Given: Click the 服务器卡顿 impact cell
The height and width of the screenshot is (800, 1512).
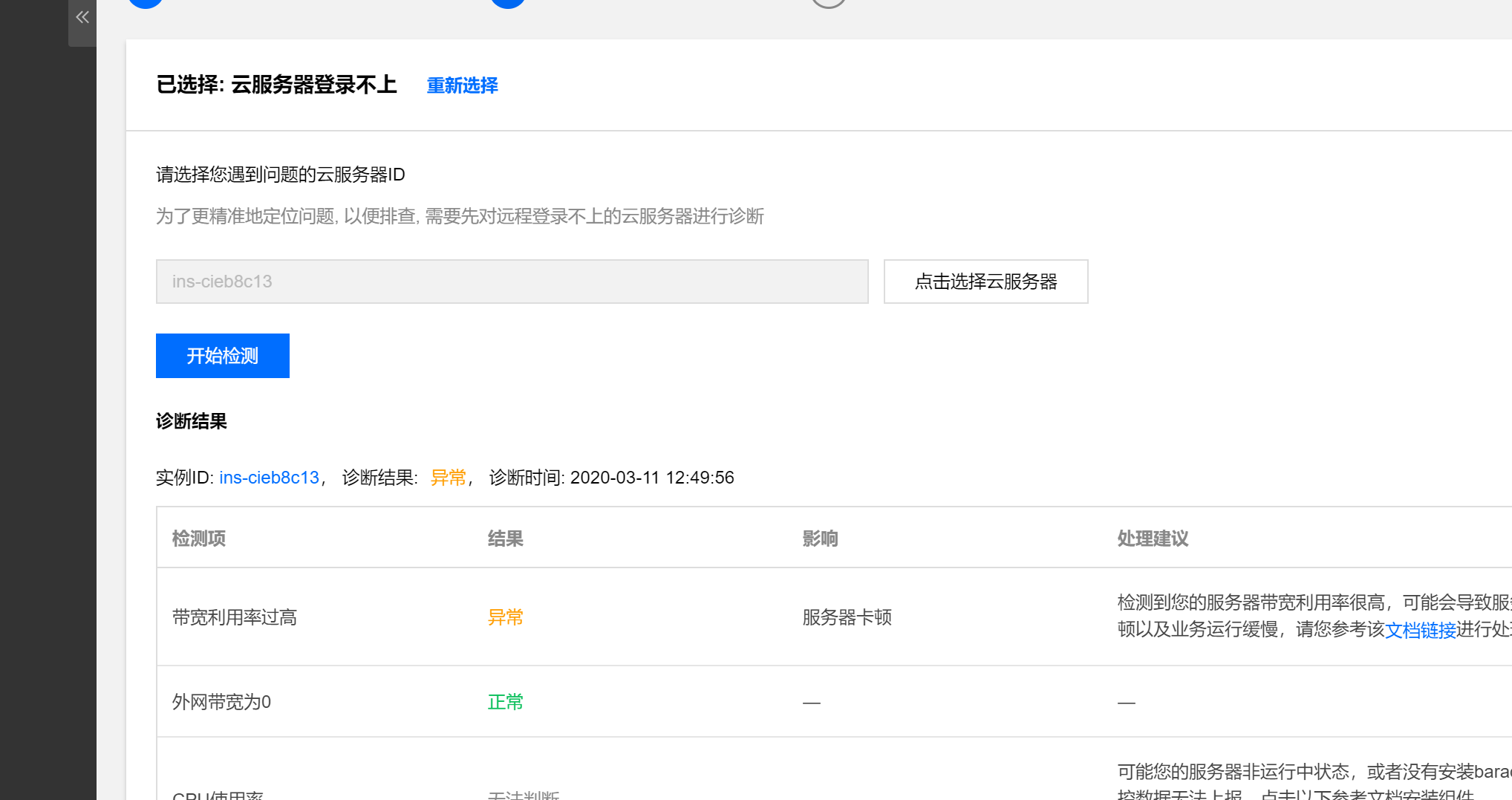Looking at the screenshot, I should click(847, 617).
